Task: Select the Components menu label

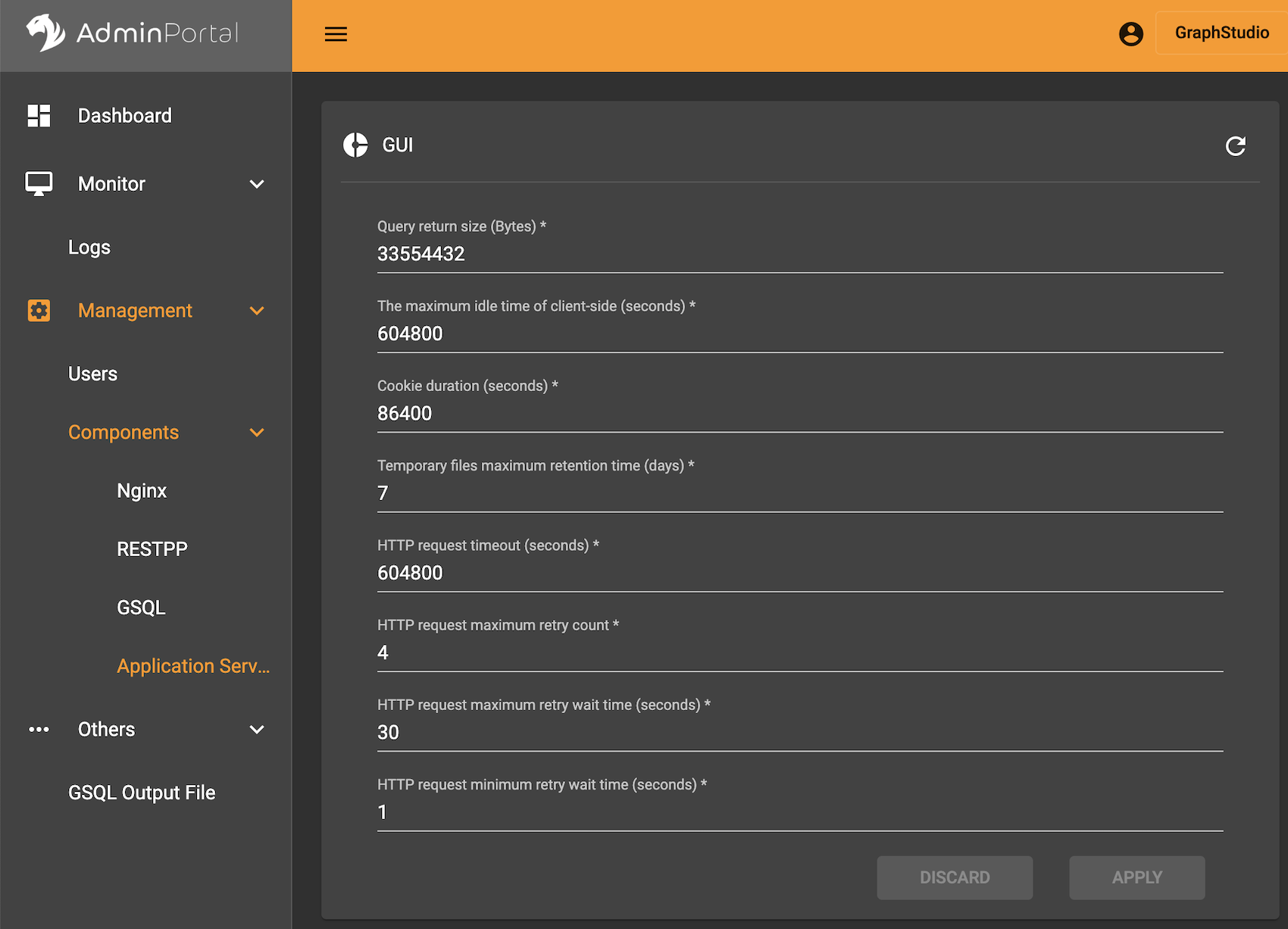Action: click(123, 432)
